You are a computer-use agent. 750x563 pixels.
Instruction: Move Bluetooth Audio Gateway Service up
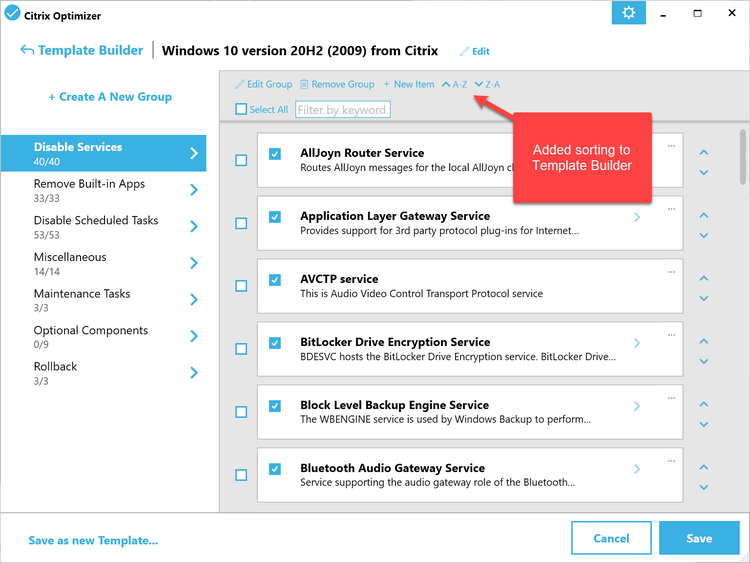[x=704, y=467]
